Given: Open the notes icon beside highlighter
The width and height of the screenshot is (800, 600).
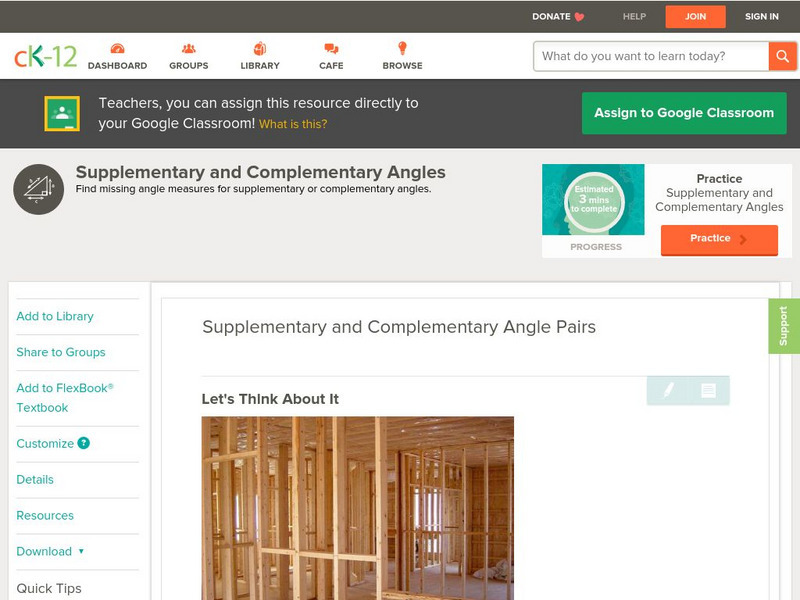Looking at the screenshot, I should [x=708, y=390].
